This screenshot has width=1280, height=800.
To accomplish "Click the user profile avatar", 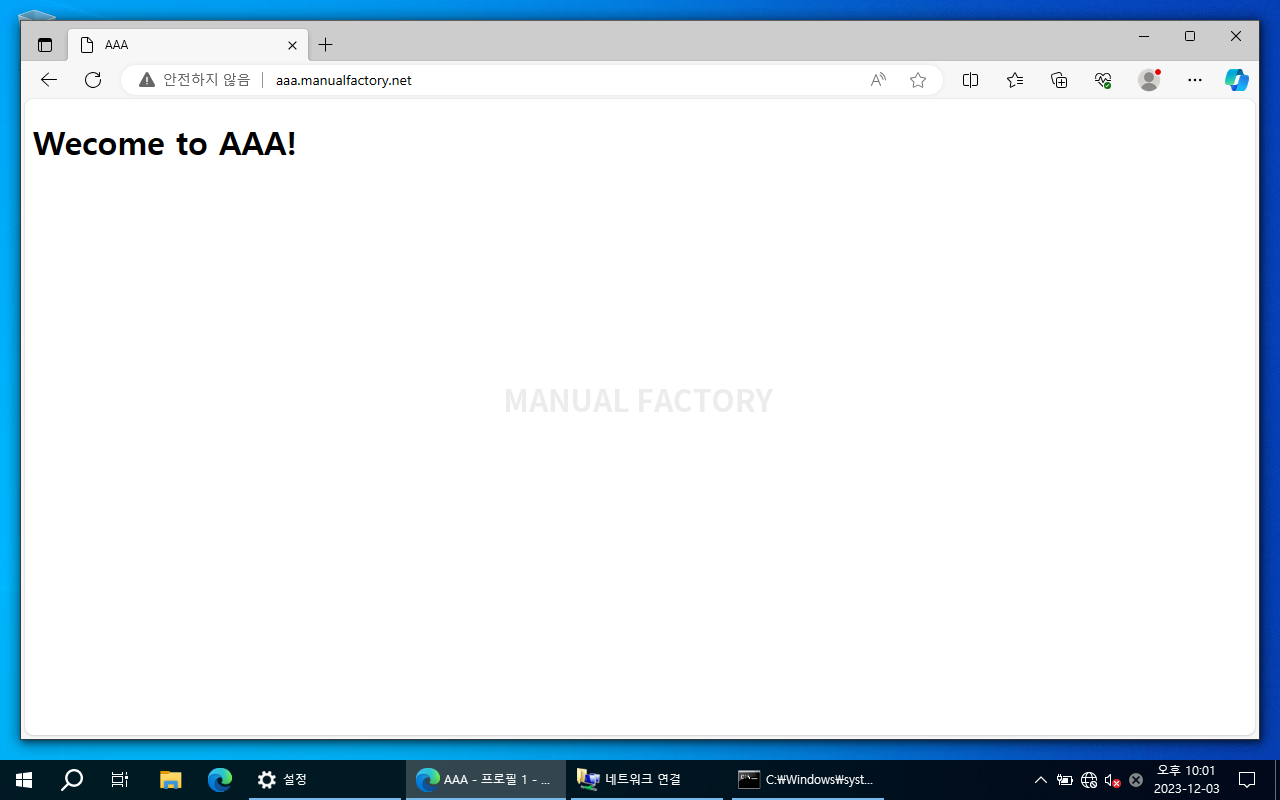I will 1149,80.
